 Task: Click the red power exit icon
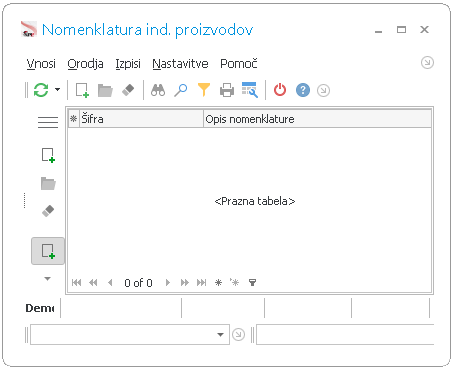280,90
